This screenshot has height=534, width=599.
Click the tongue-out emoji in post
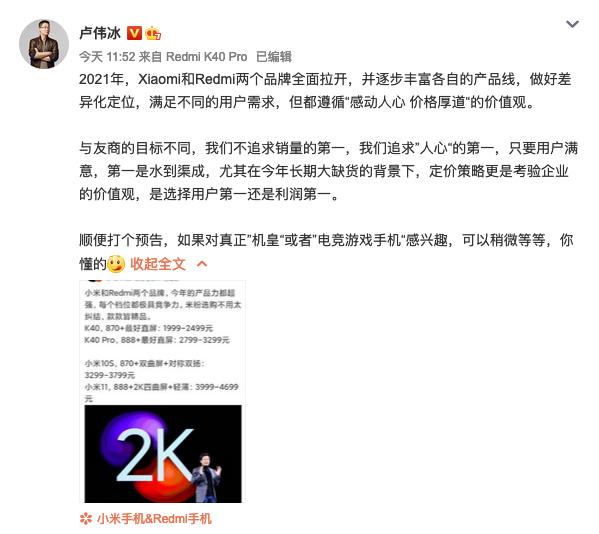point(116,264)
